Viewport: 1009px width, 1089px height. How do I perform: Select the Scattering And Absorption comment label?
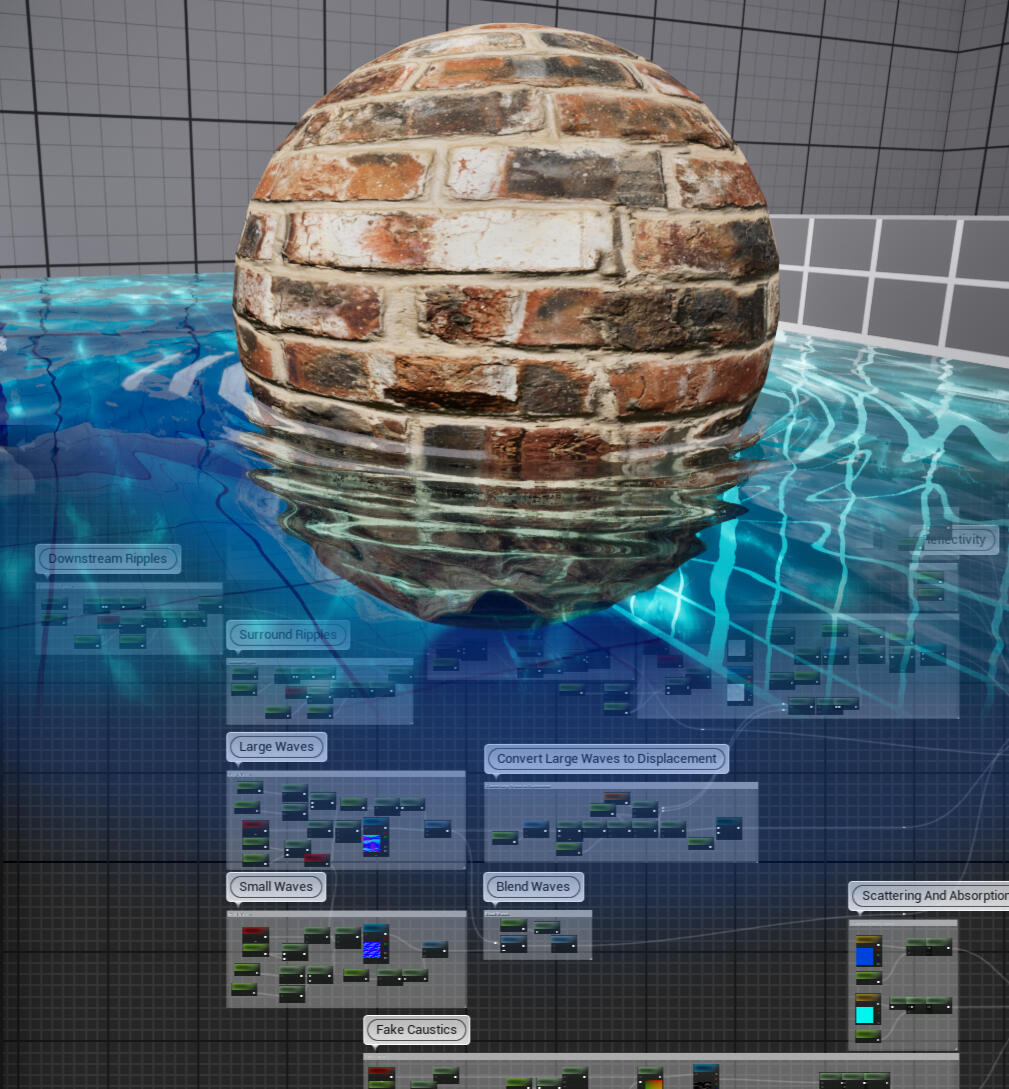(x=928, y=895)
